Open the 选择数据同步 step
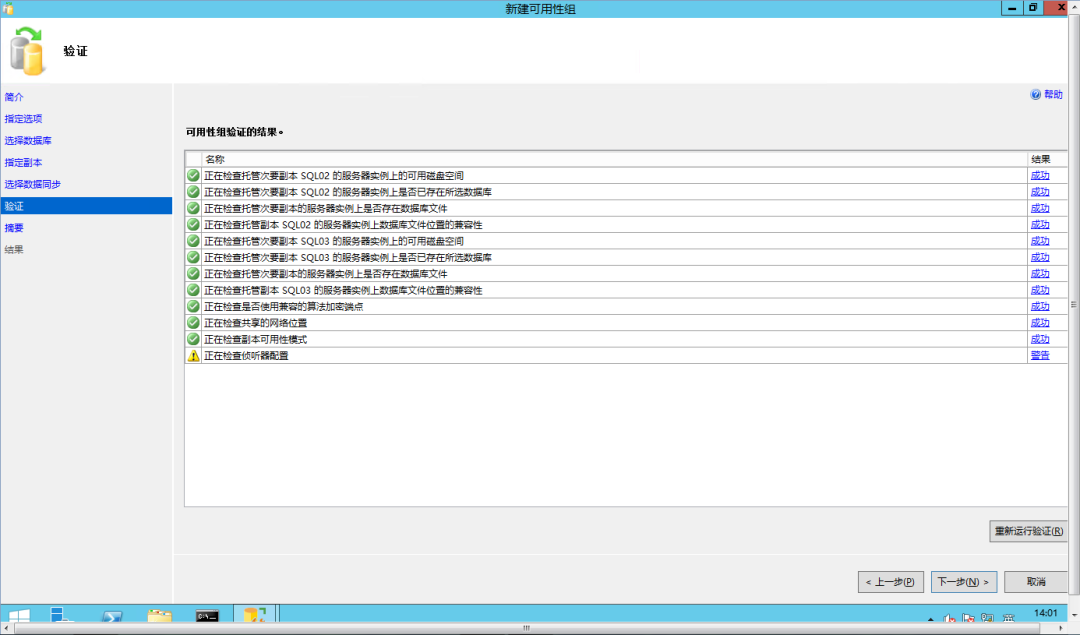This screenshot has height=635, width=1080. click(x=32, y=185)
